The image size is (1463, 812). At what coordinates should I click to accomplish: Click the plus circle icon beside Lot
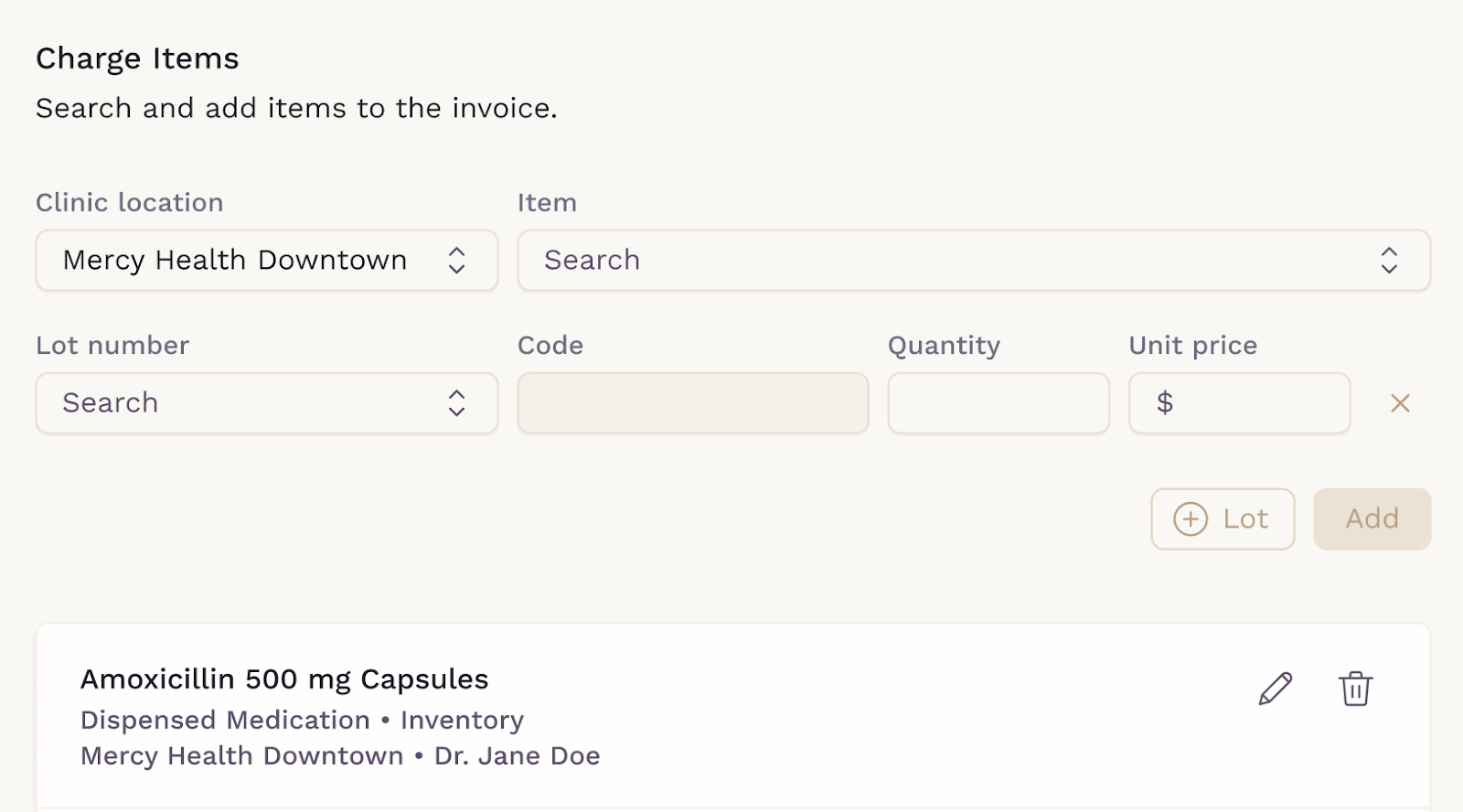[x=1191, y=519]
